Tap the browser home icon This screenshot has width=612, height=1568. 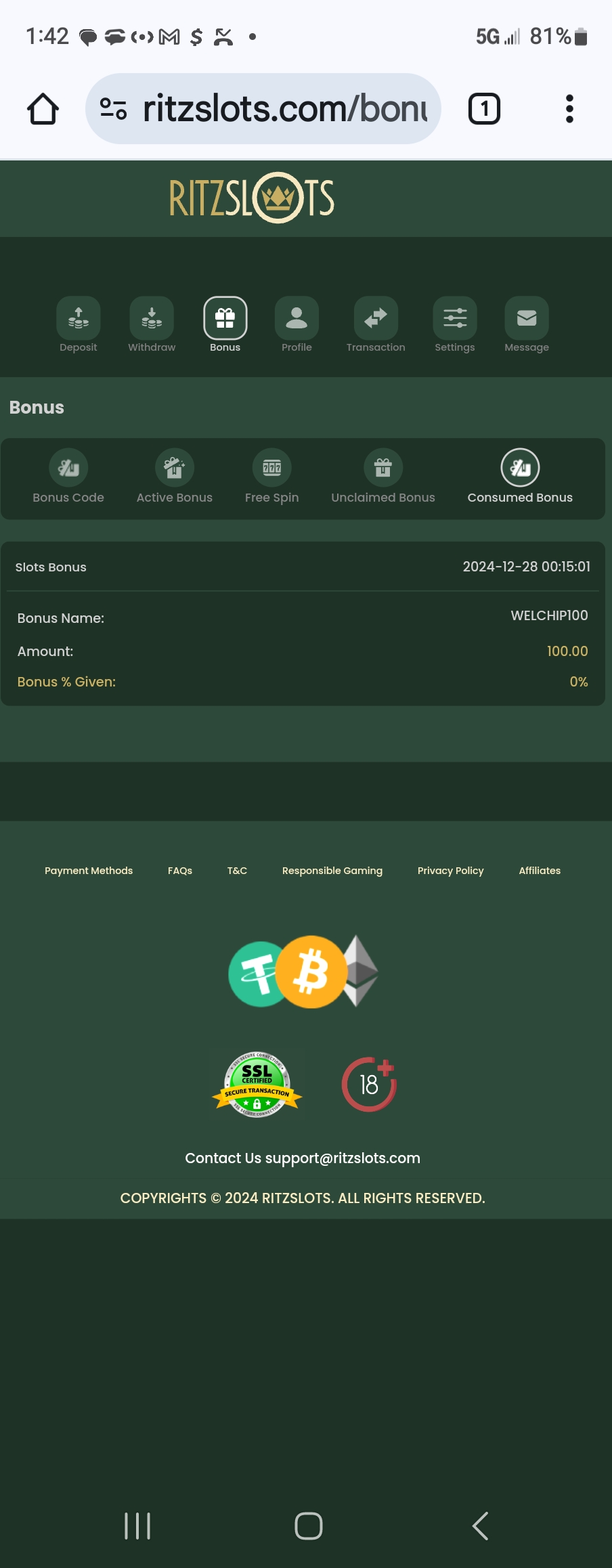[x=43, y=109]
